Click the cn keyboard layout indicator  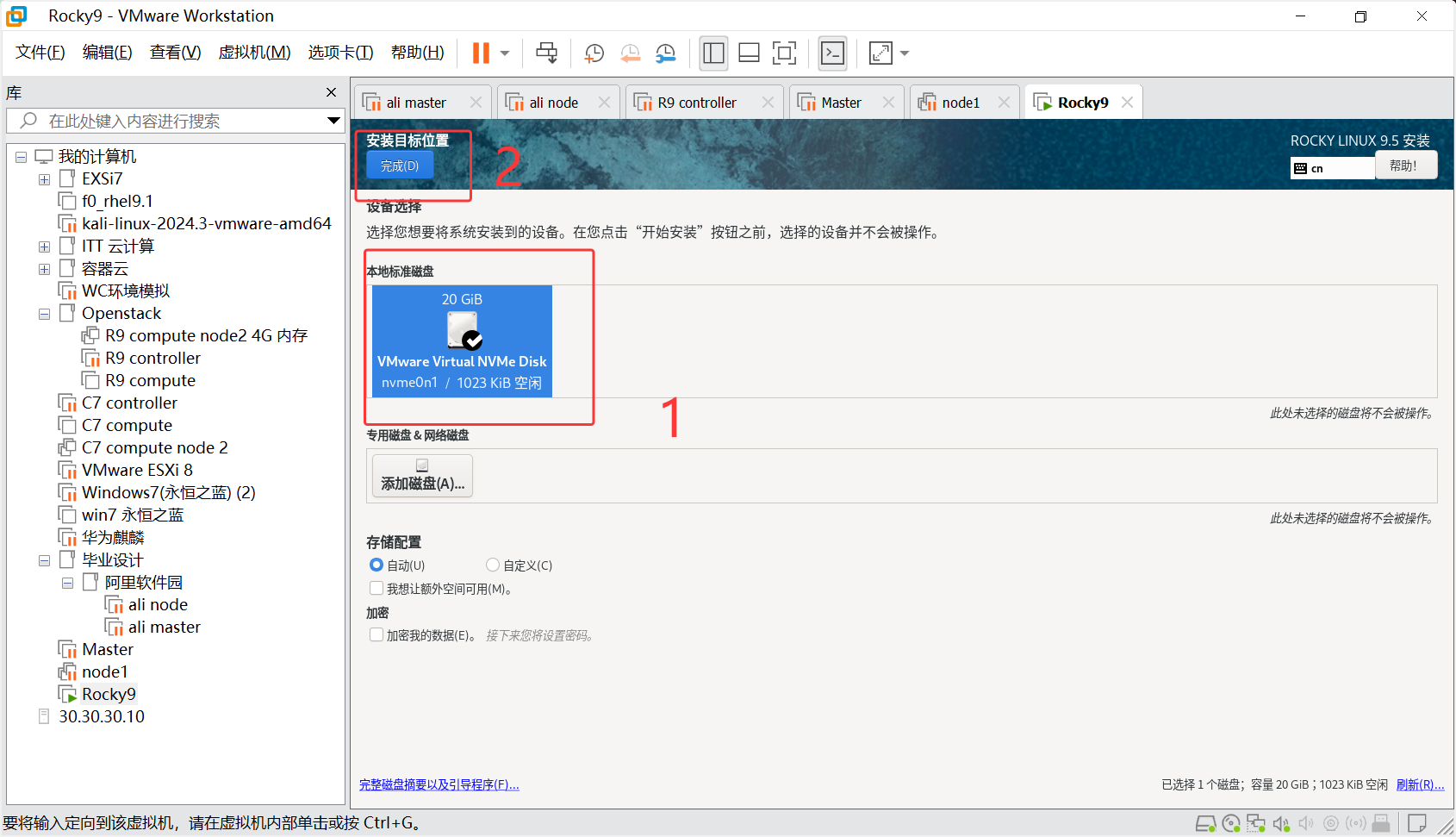coord(1332,168)
